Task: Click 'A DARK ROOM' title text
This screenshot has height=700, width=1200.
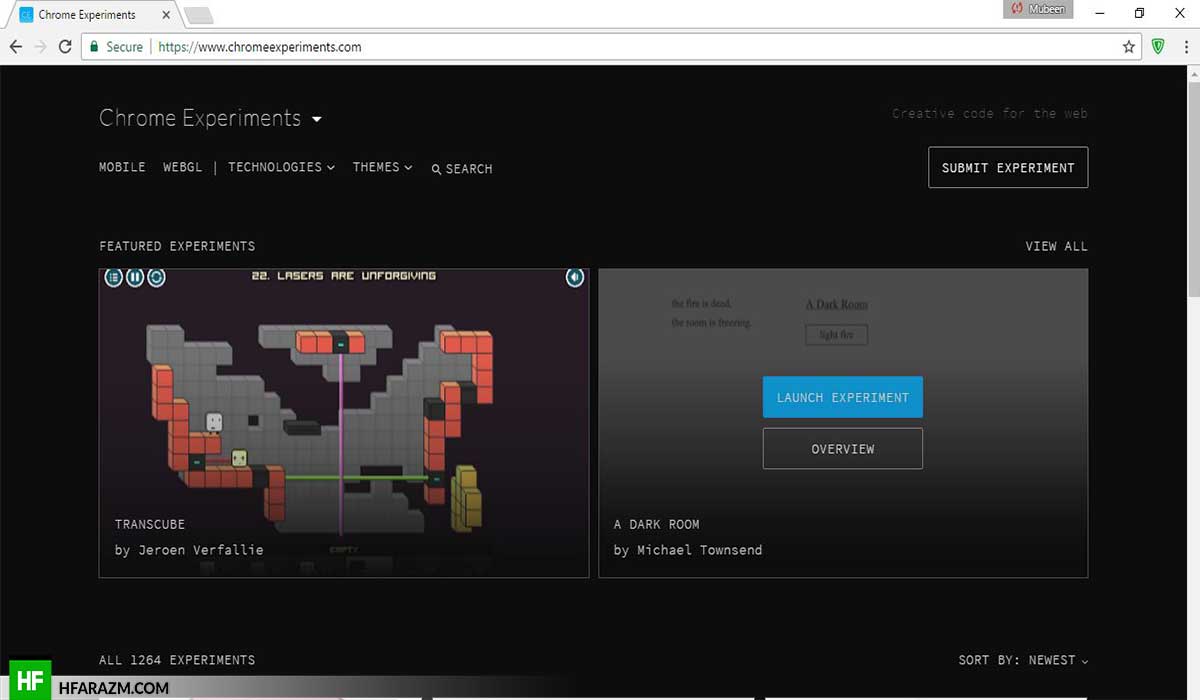Action: click(x=656, y=524)
